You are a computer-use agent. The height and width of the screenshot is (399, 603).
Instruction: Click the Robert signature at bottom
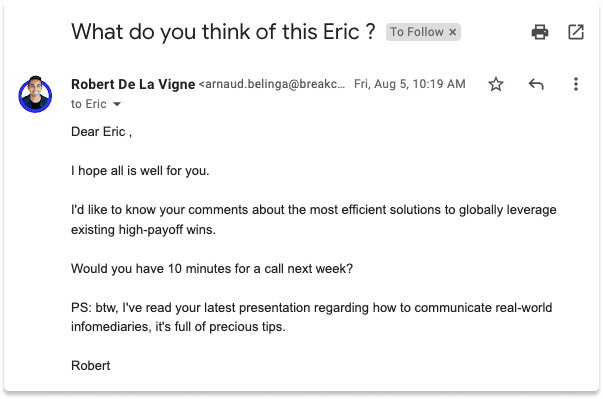(91, 366)
